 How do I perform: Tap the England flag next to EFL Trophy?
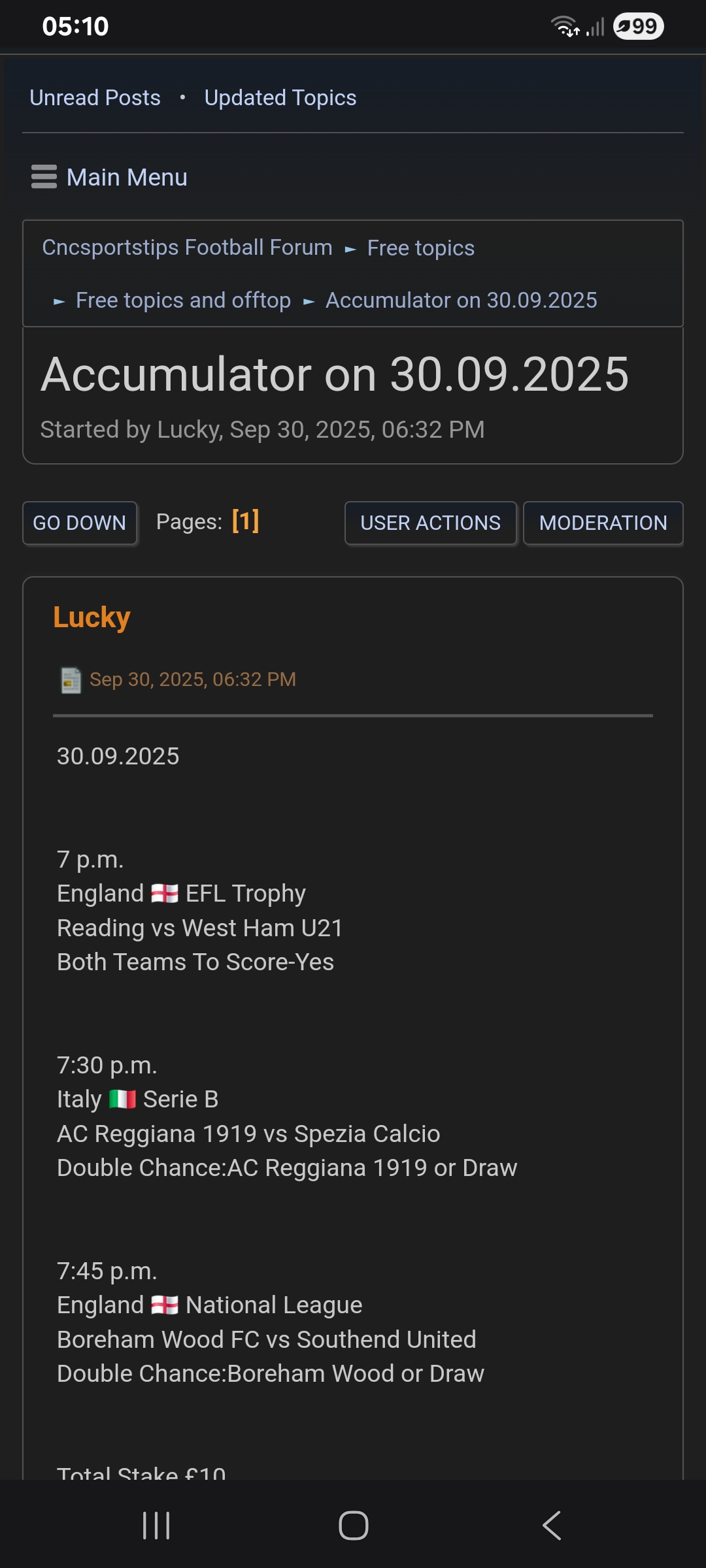pos(165,893)
